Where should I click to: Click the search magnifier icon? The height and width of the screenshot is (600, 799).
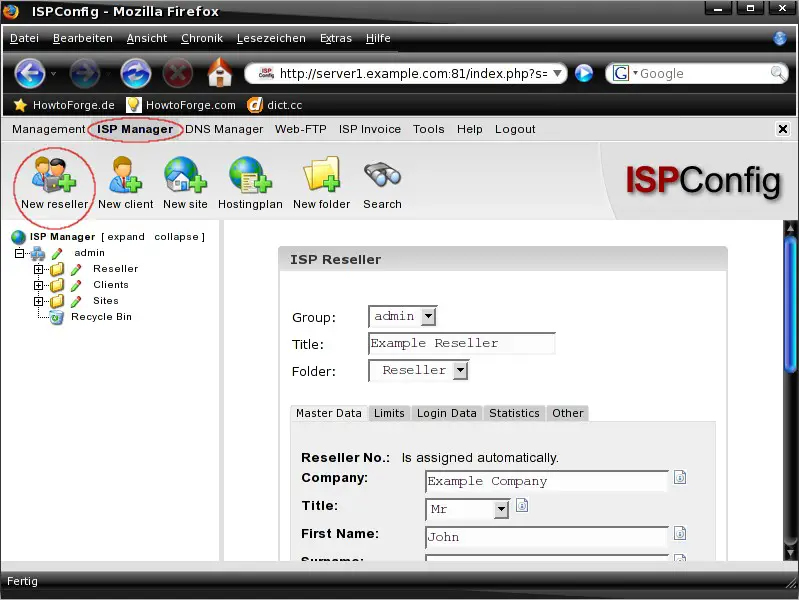(778, 73)
